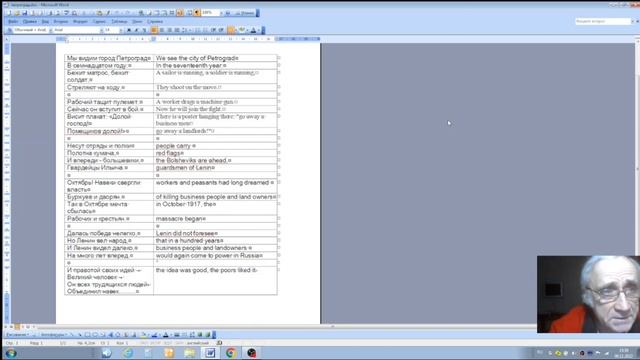Click the spelling status book icon
640x360 pixels.
(220, 343)
